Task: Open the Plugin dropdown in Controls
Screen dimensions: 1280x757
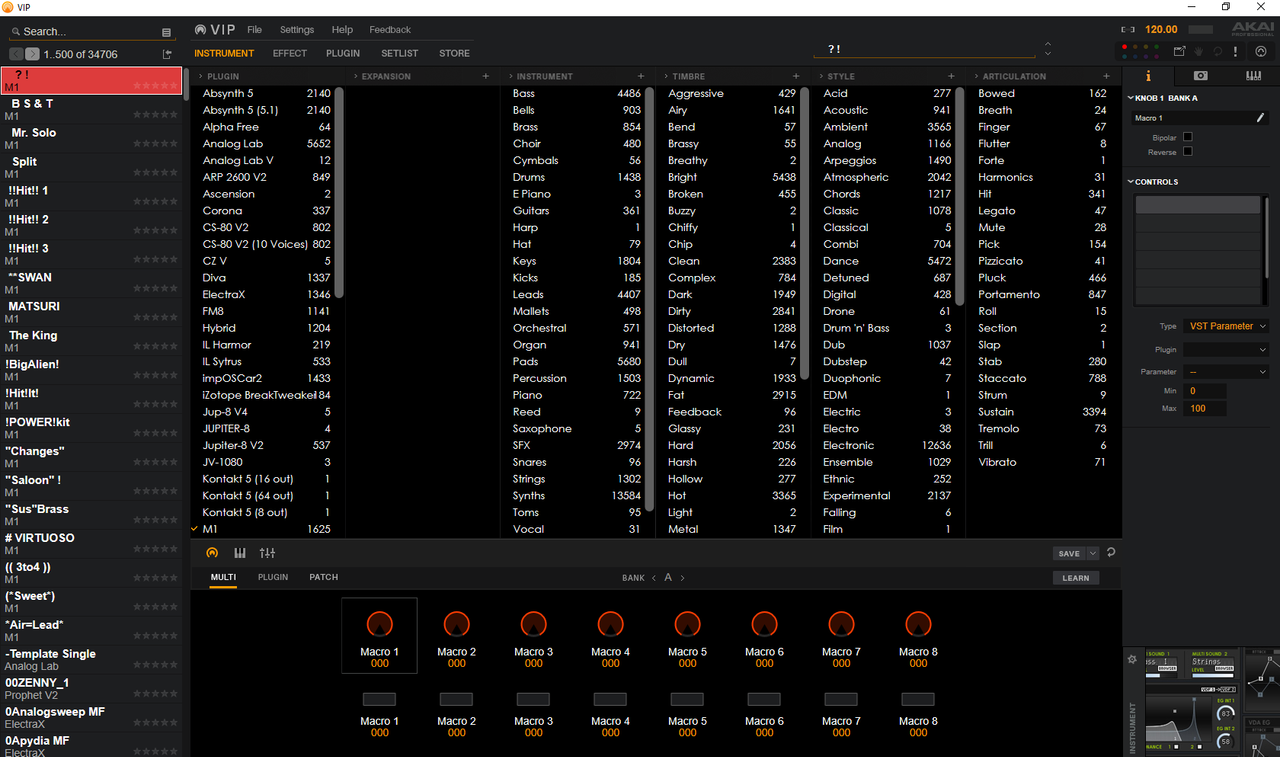Action: tap(1226, 350)
